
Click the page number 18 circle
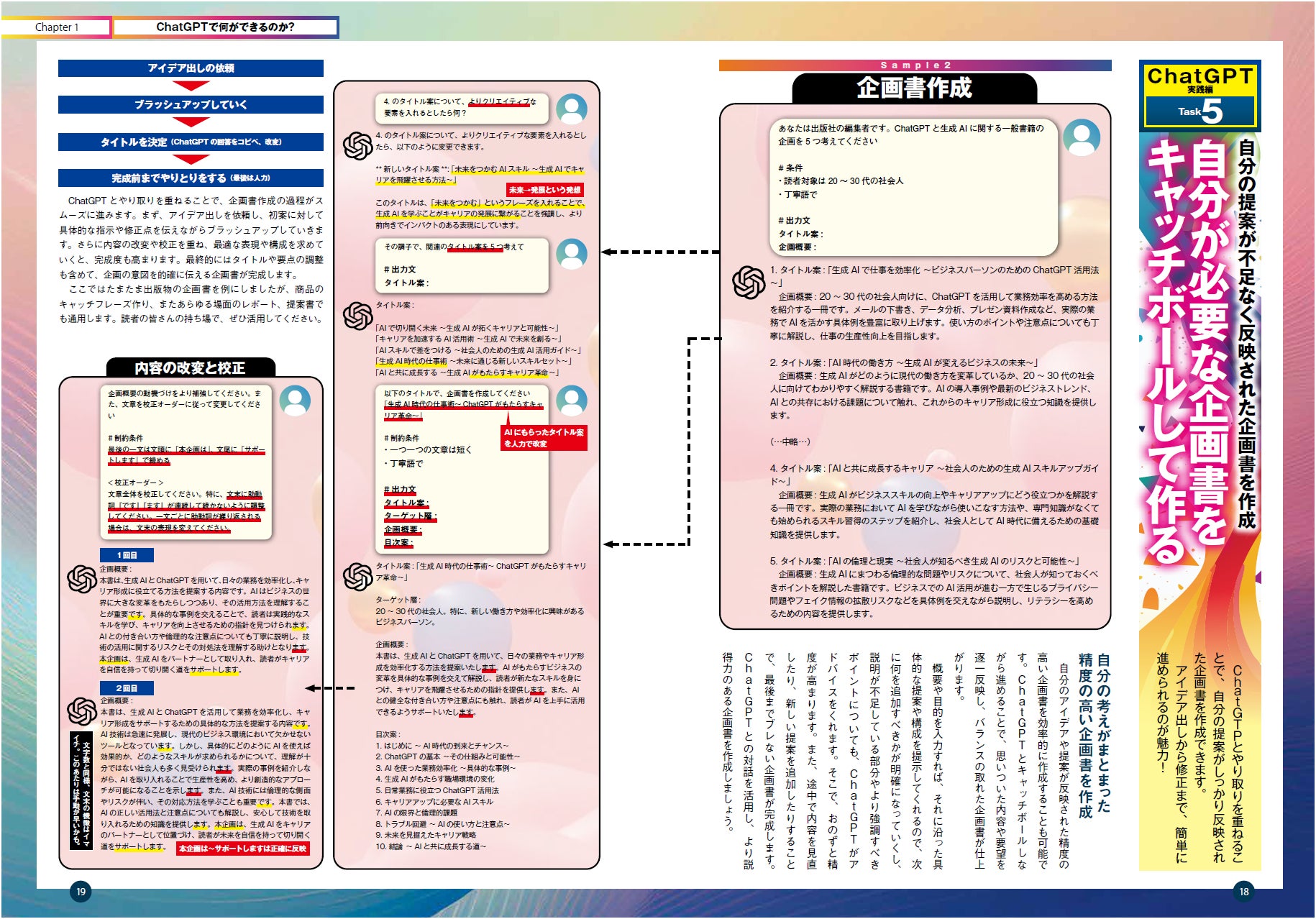click(x=1243, y=892)
